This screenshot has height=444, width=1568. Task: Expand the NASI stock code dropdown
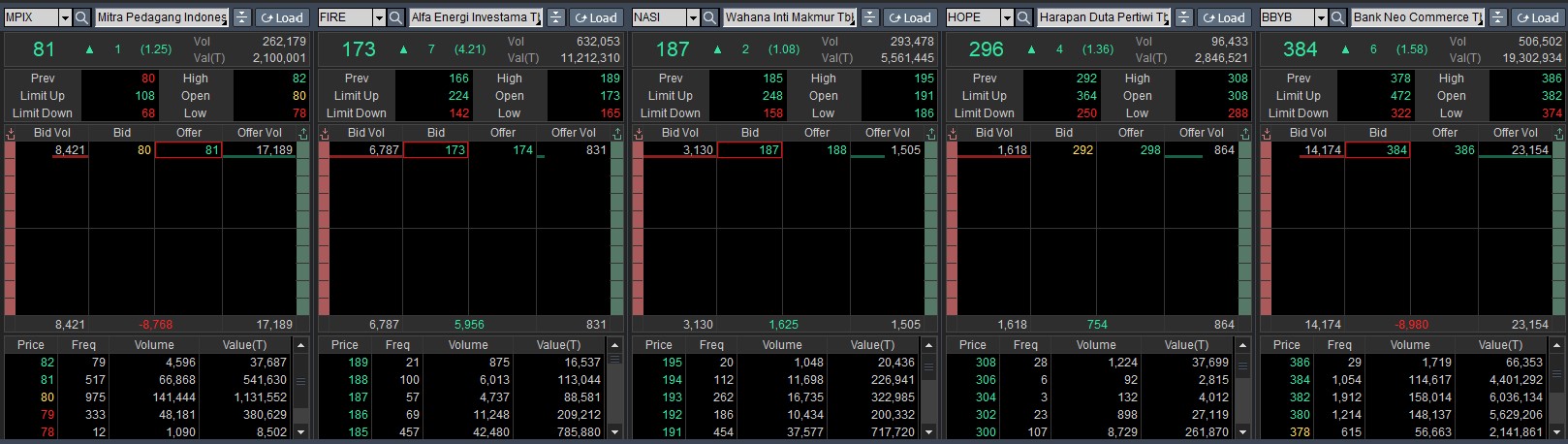click(693, 17)
